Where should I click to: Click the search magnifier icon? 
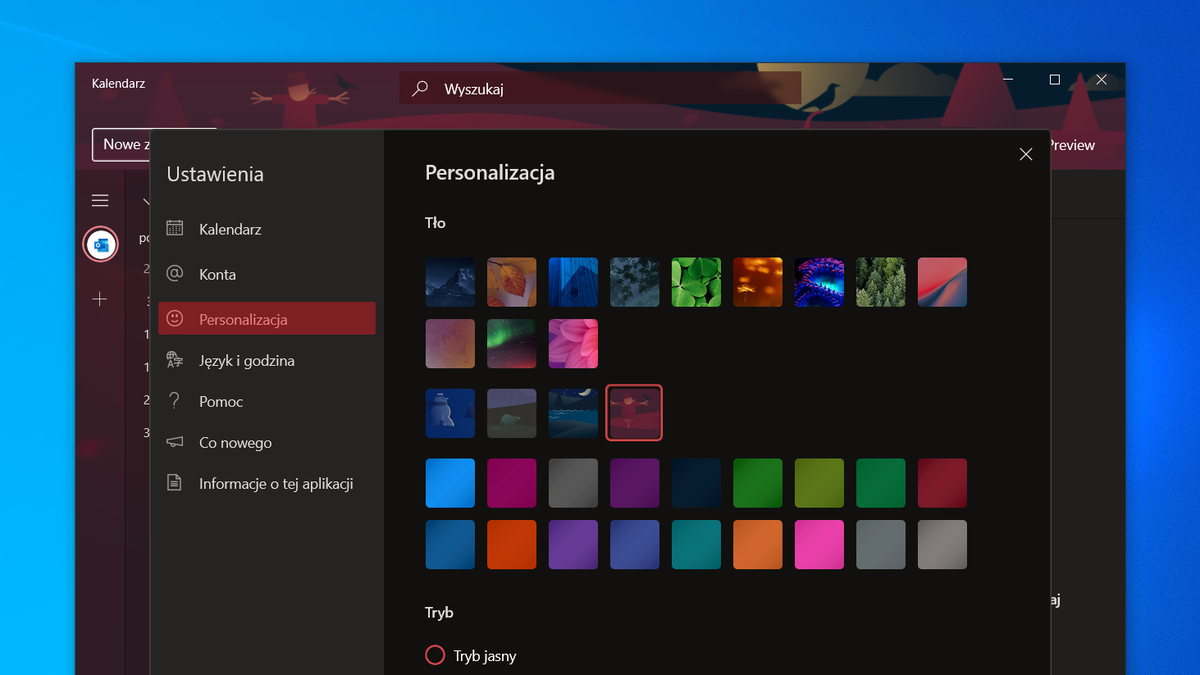[418, 87]
